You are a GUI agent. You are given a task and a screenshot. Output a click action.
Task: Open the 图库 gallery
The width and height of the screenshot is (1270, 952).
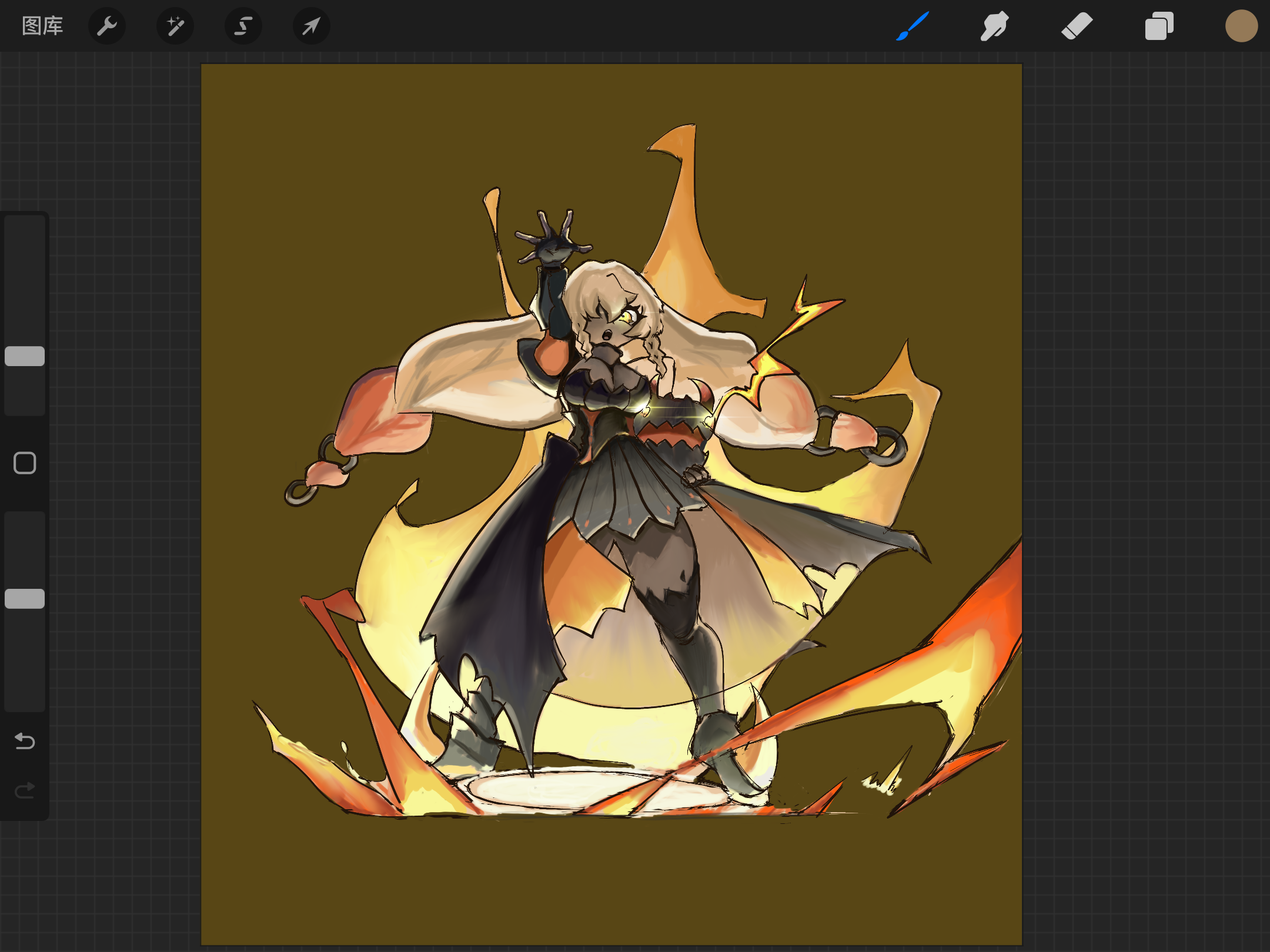42,26
